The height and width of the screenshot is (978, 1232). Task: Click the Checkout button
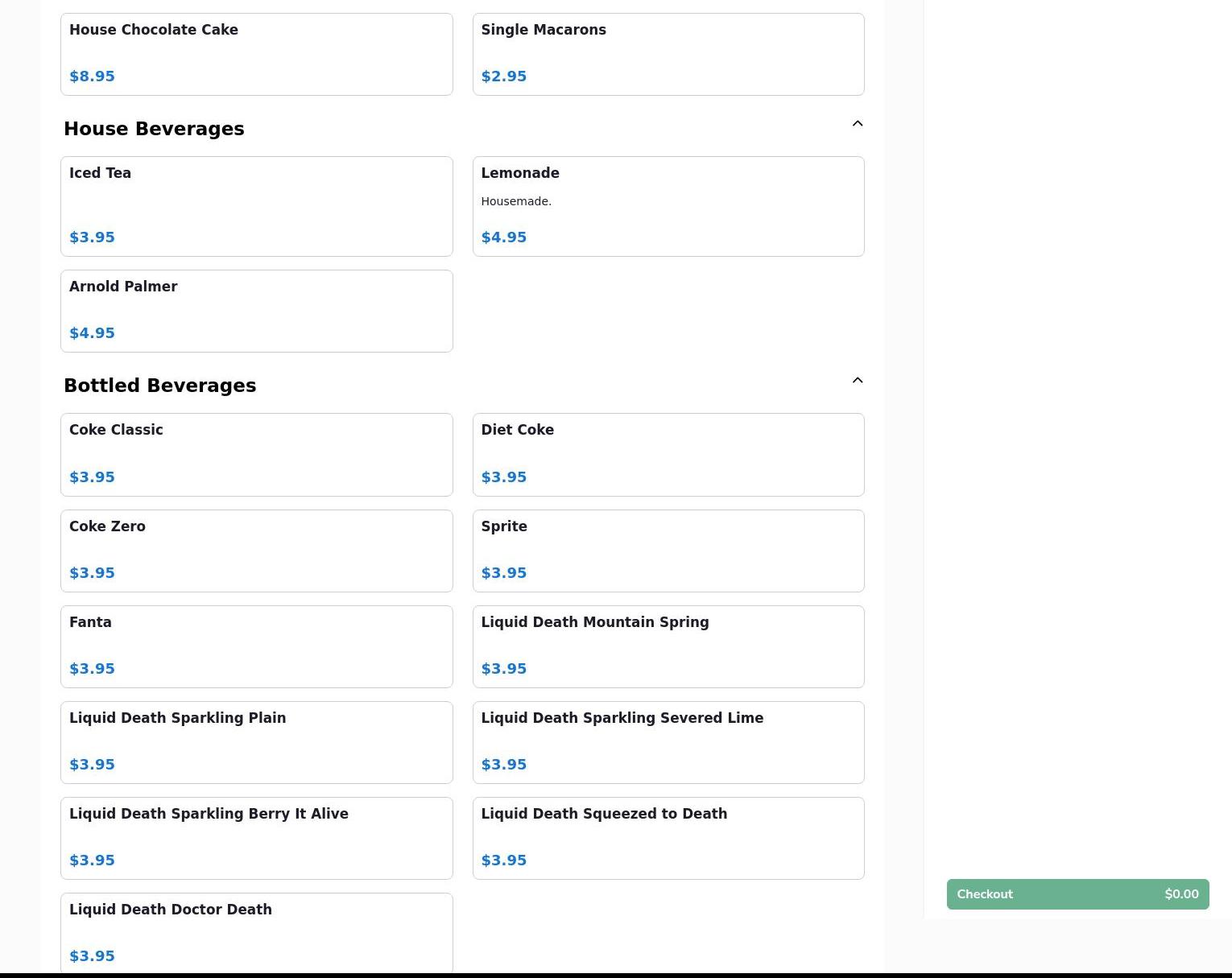point(1077,894)
